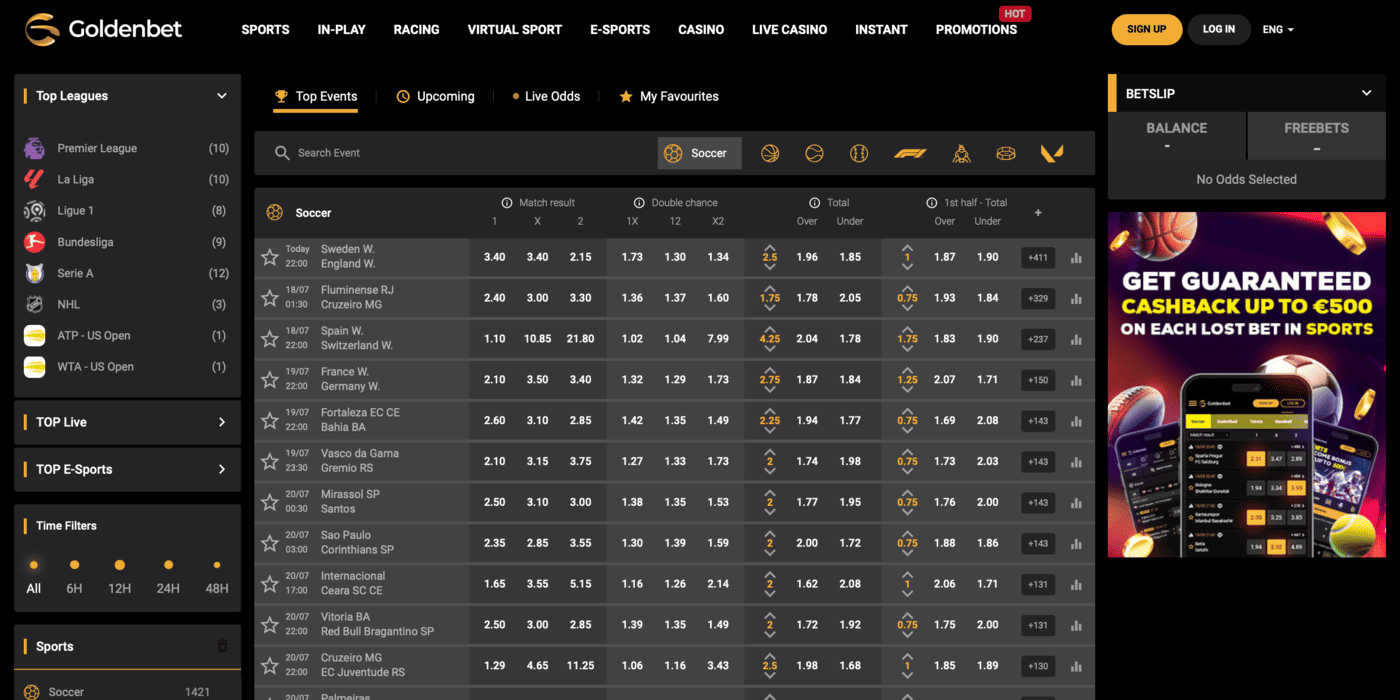Open statistics chart for Fluminense RJ match
Image resolution: width=1400 pixels, height=700 pixels.
pyautogui.click(x=1076, y=299)
